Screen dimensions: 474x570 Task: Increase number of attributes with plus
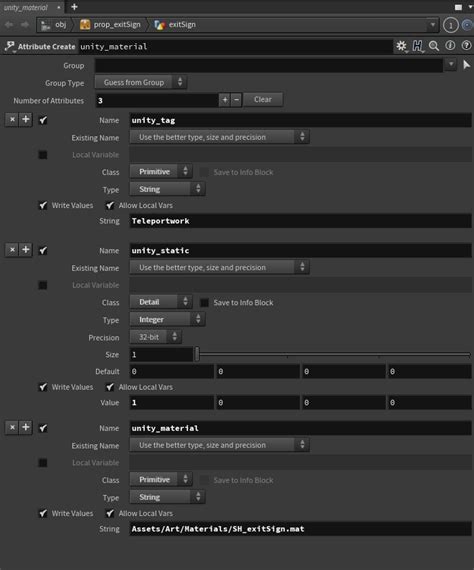pyautogui.click(x=225, y=100)
